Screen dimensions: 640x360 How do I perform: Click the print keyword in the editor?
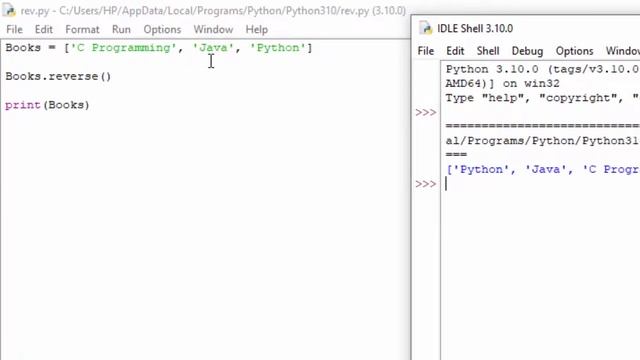[x=23, y=105]
